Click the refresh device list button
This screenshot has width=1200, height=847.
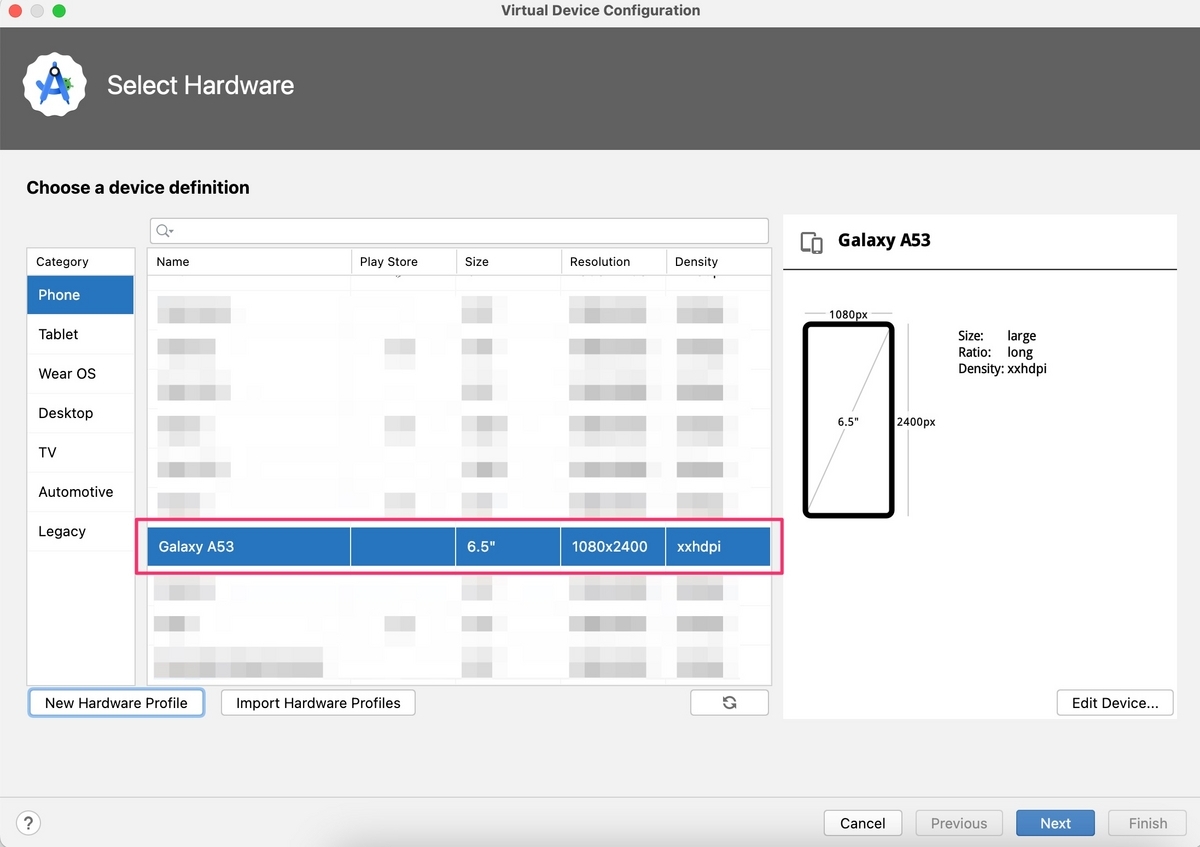tap(729, 703)
